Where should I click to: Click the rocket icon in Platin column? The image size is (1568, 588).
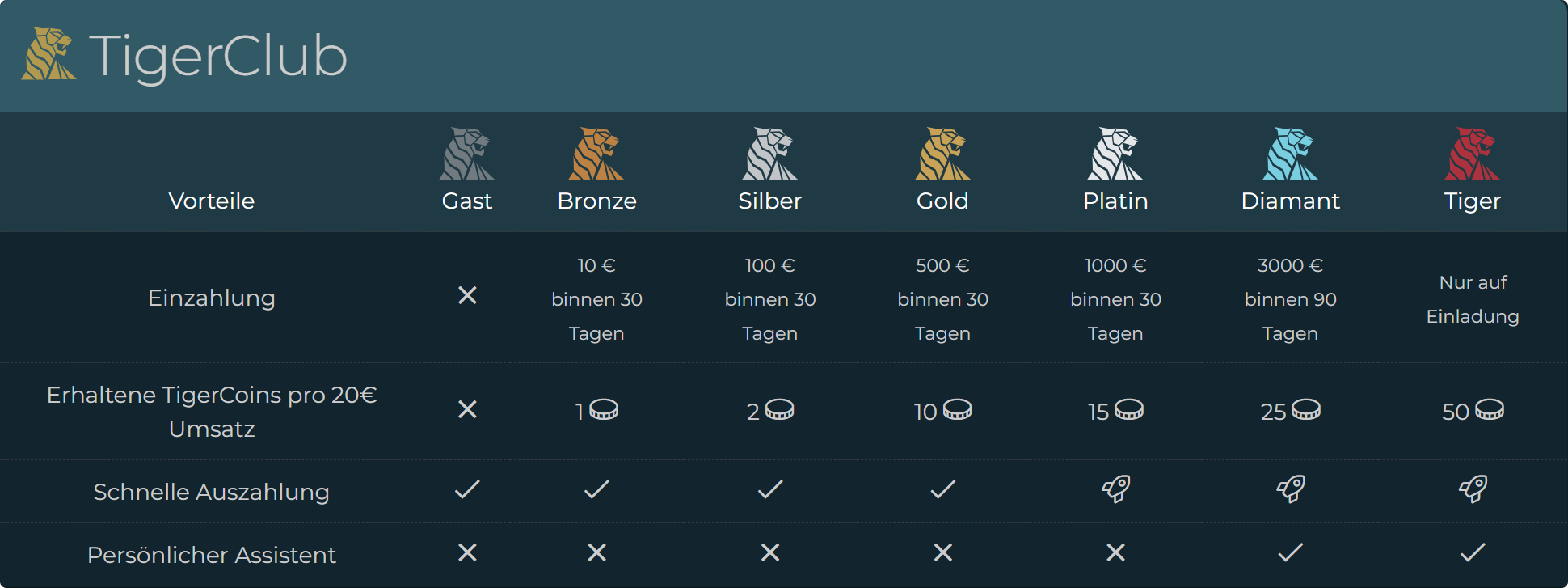(x=1116, y=489)
